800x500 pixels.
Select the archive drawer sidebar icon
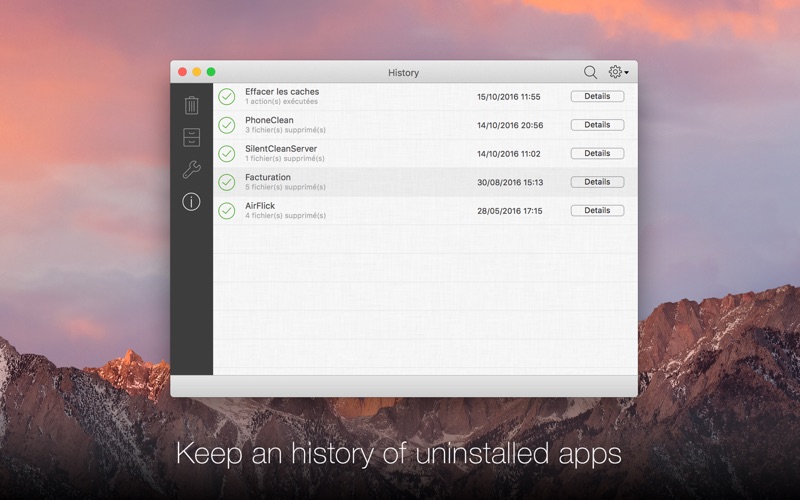(x=191, y=137)
